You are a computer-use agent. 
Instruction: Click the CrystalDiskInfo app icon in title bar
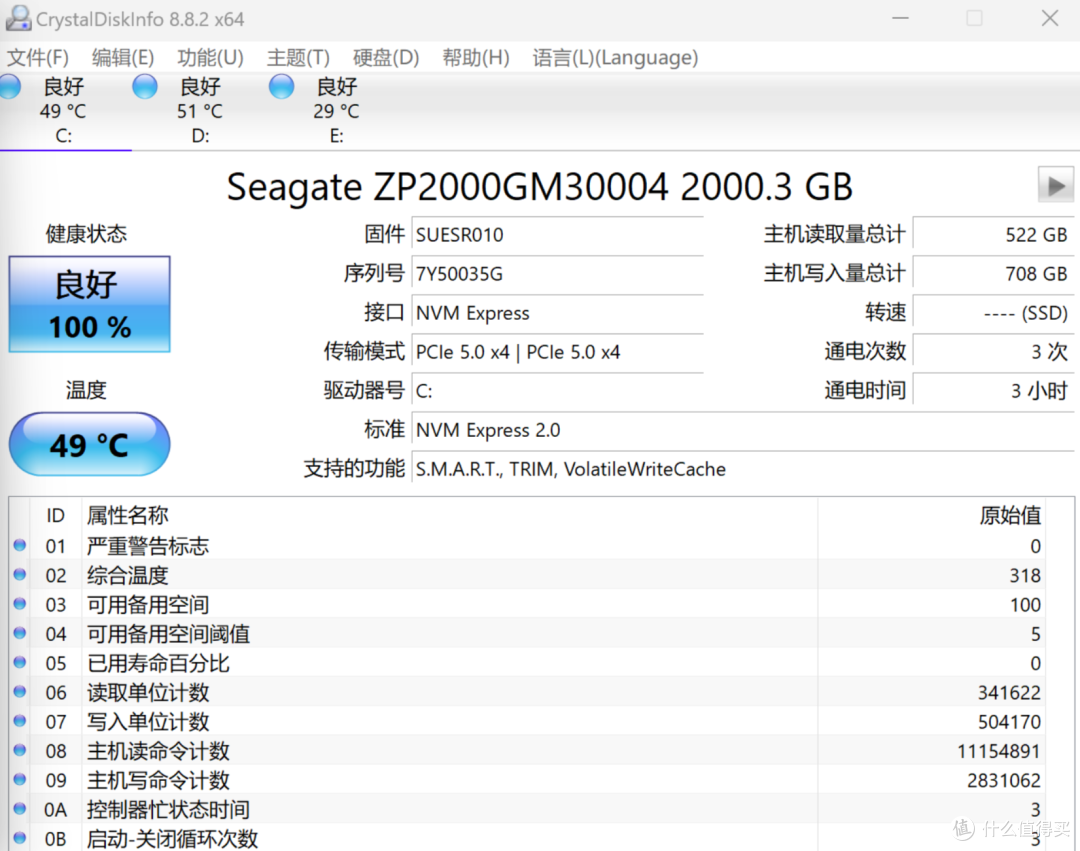click(x=18, y=19)
